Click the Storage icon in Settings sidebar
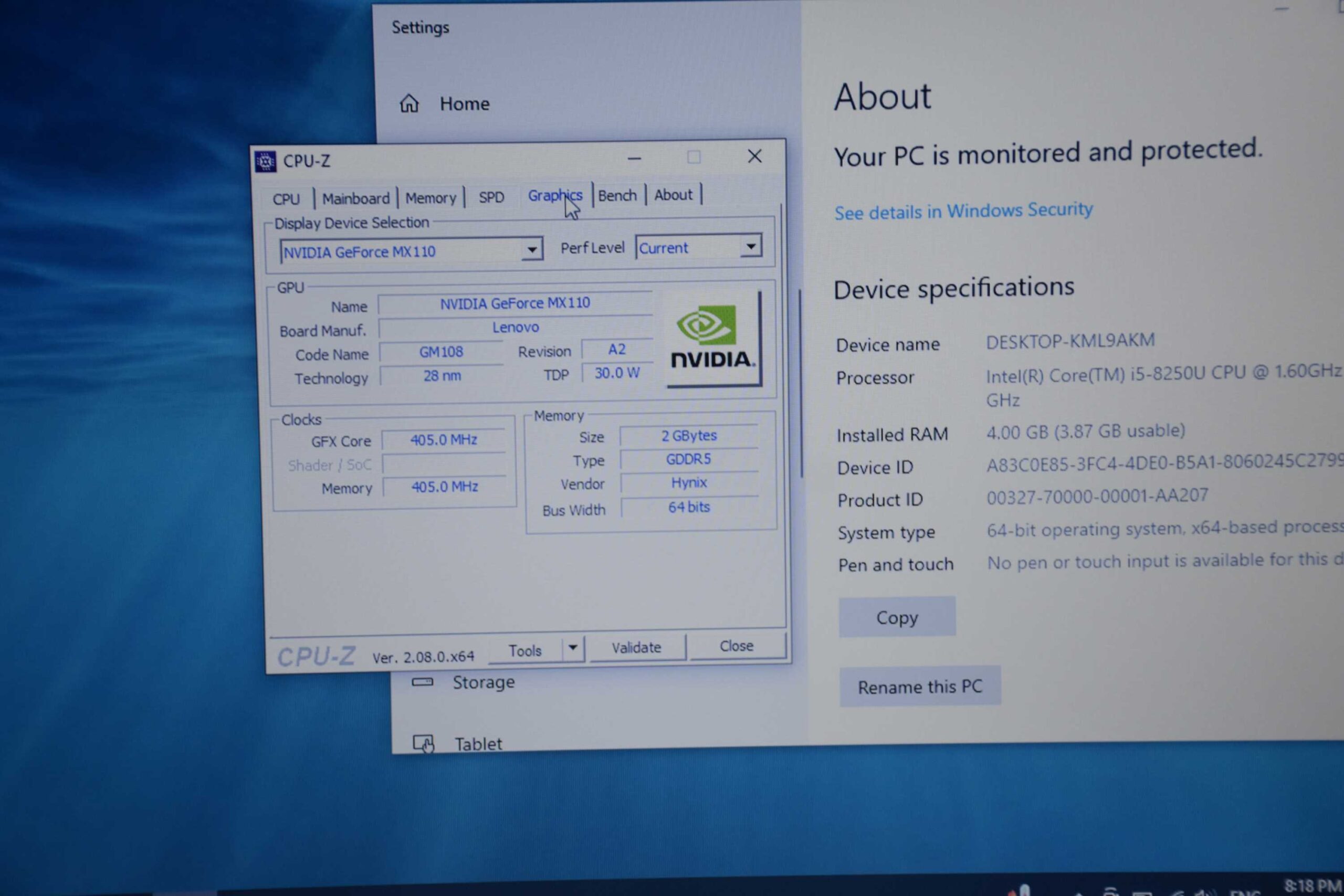This screenshot has width=1344, height=896. point(422,682)
